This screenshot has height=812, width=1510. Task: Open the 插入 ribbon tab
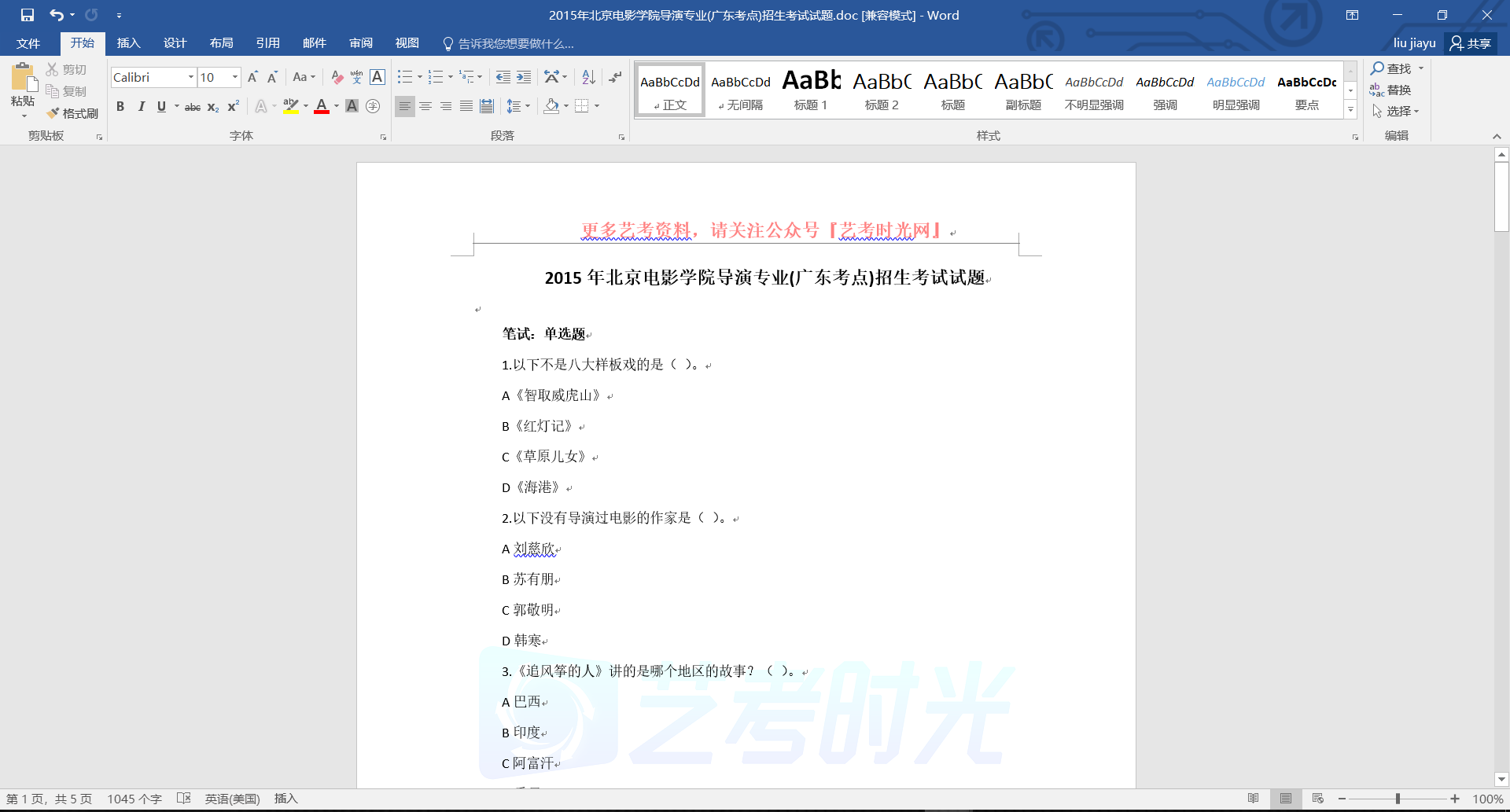click(128, 43)
